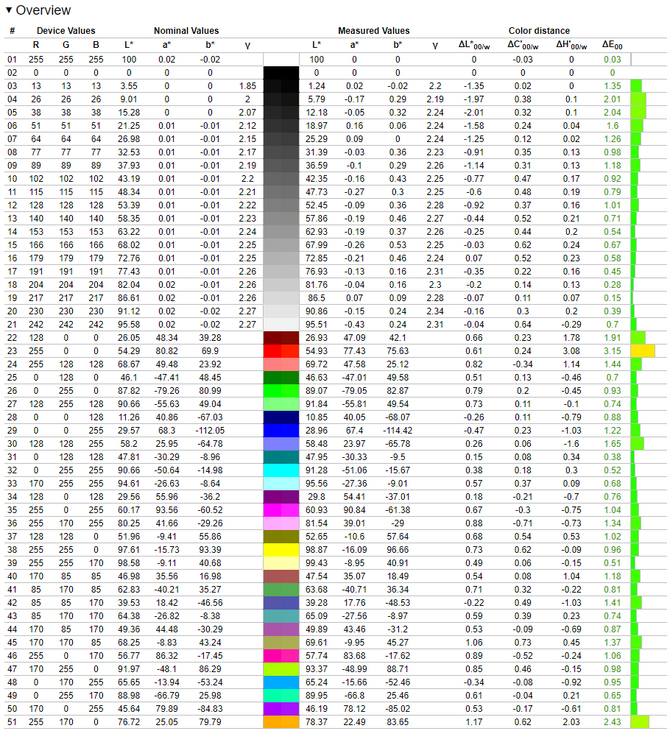Click the ΔE value 0.03 in row 01
Viewport: 670px width, 731px height.
(x=612, y=60)
